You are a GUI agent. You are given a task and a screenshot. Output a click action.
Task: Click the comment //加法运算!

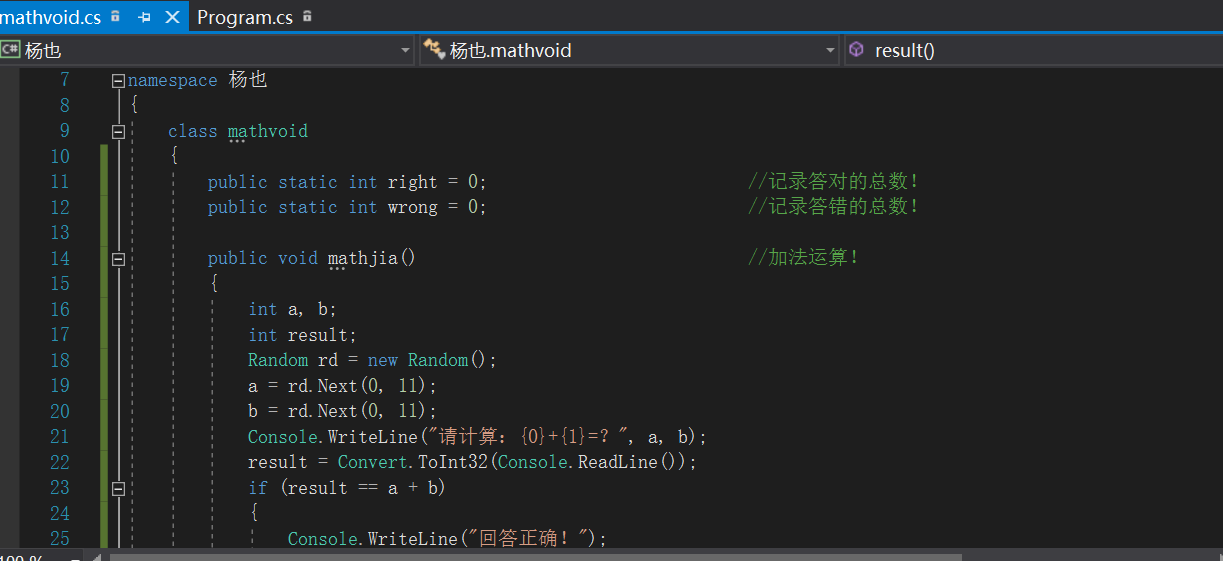click(804, 258)
